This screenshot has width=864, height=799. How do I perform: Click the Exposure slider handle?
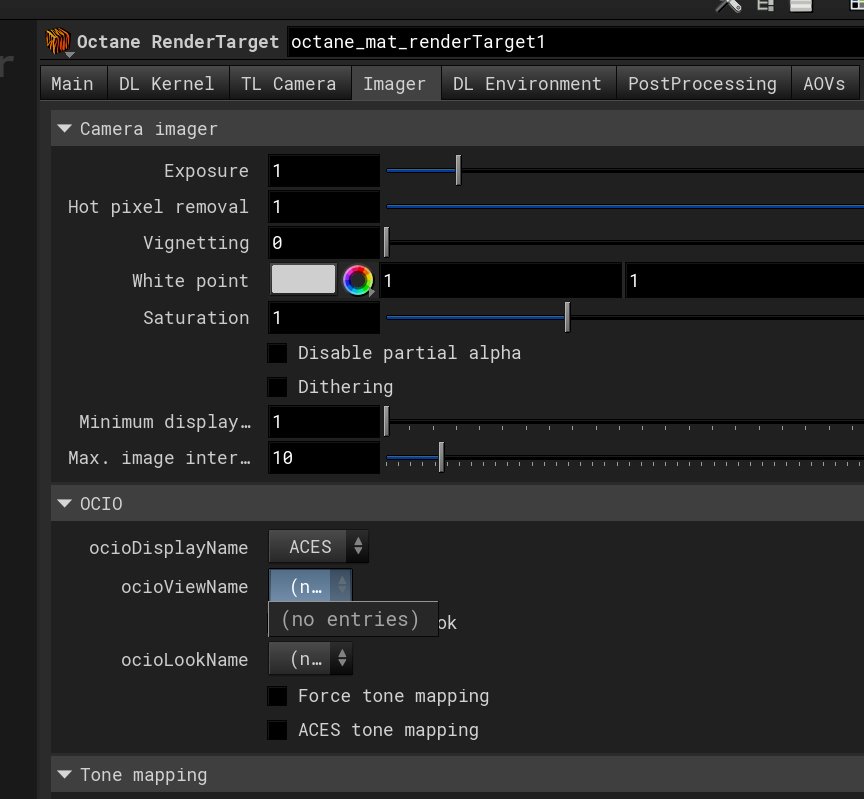click(458, 170)
